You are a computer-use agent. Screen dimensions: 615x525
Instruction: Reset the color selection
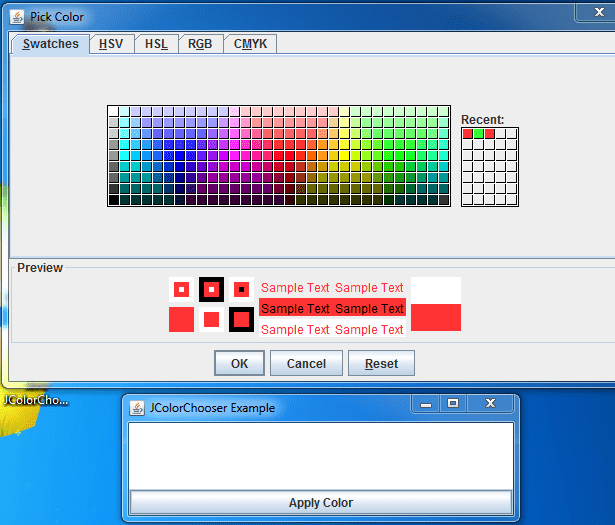tap(381, 364)
